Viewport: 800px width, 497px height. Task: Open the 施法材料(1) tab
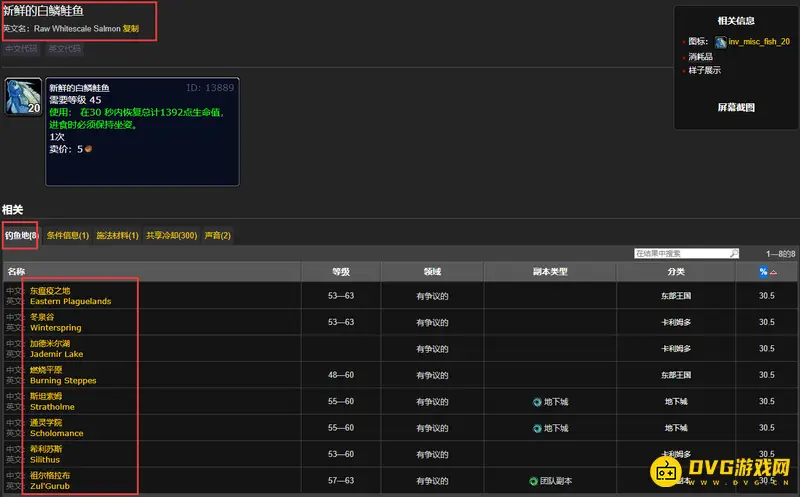(x=117, y=235)
